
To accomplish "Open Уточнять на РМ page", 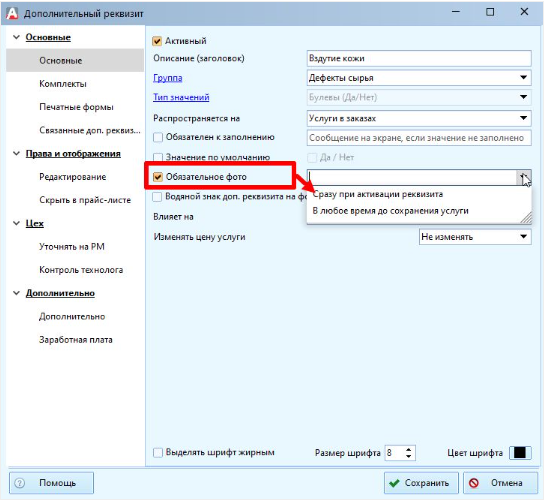I will coord(72,247).
